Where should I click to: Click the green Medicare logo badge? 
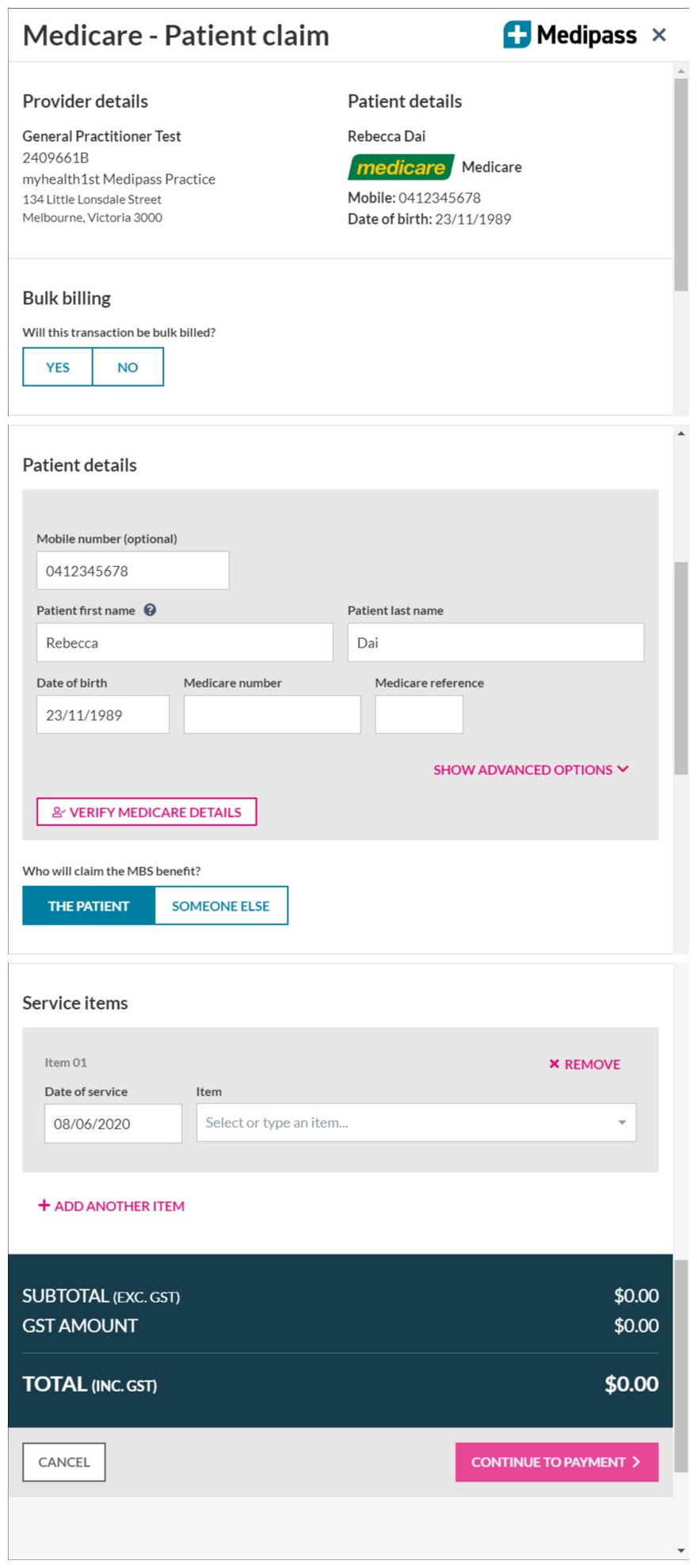click(x=401, y=167)
